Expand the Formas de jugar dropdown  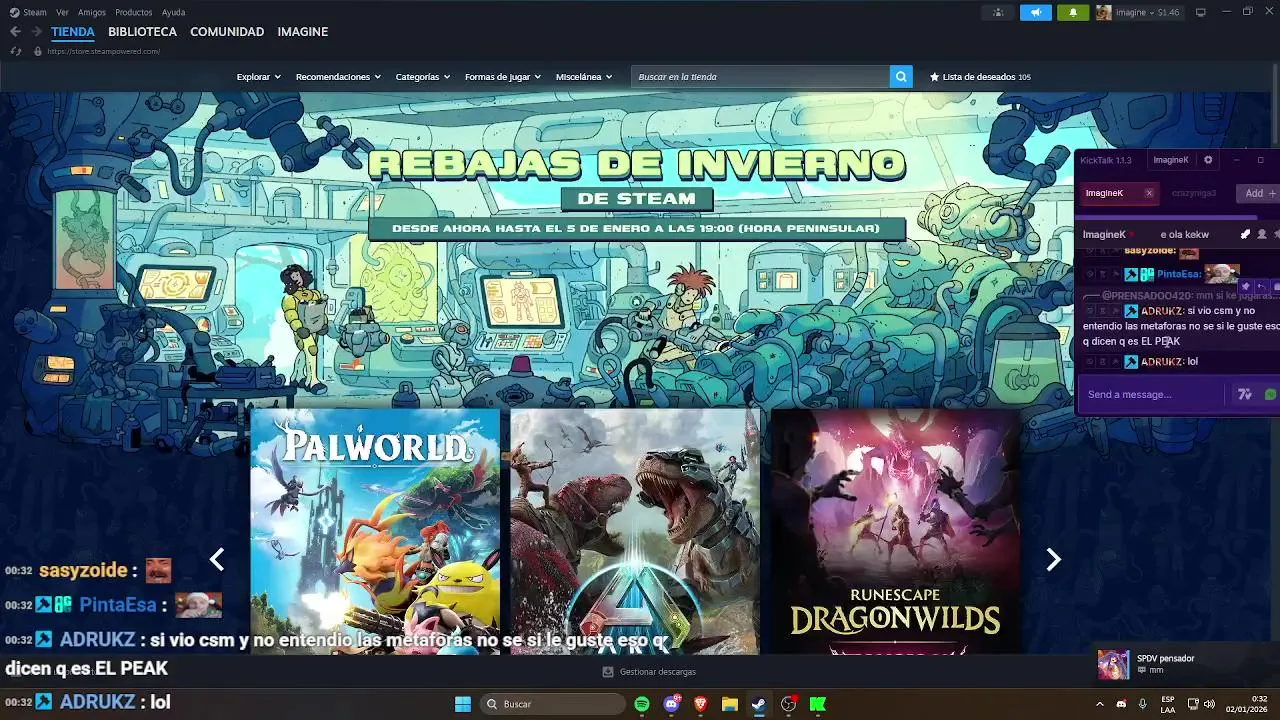502,77
